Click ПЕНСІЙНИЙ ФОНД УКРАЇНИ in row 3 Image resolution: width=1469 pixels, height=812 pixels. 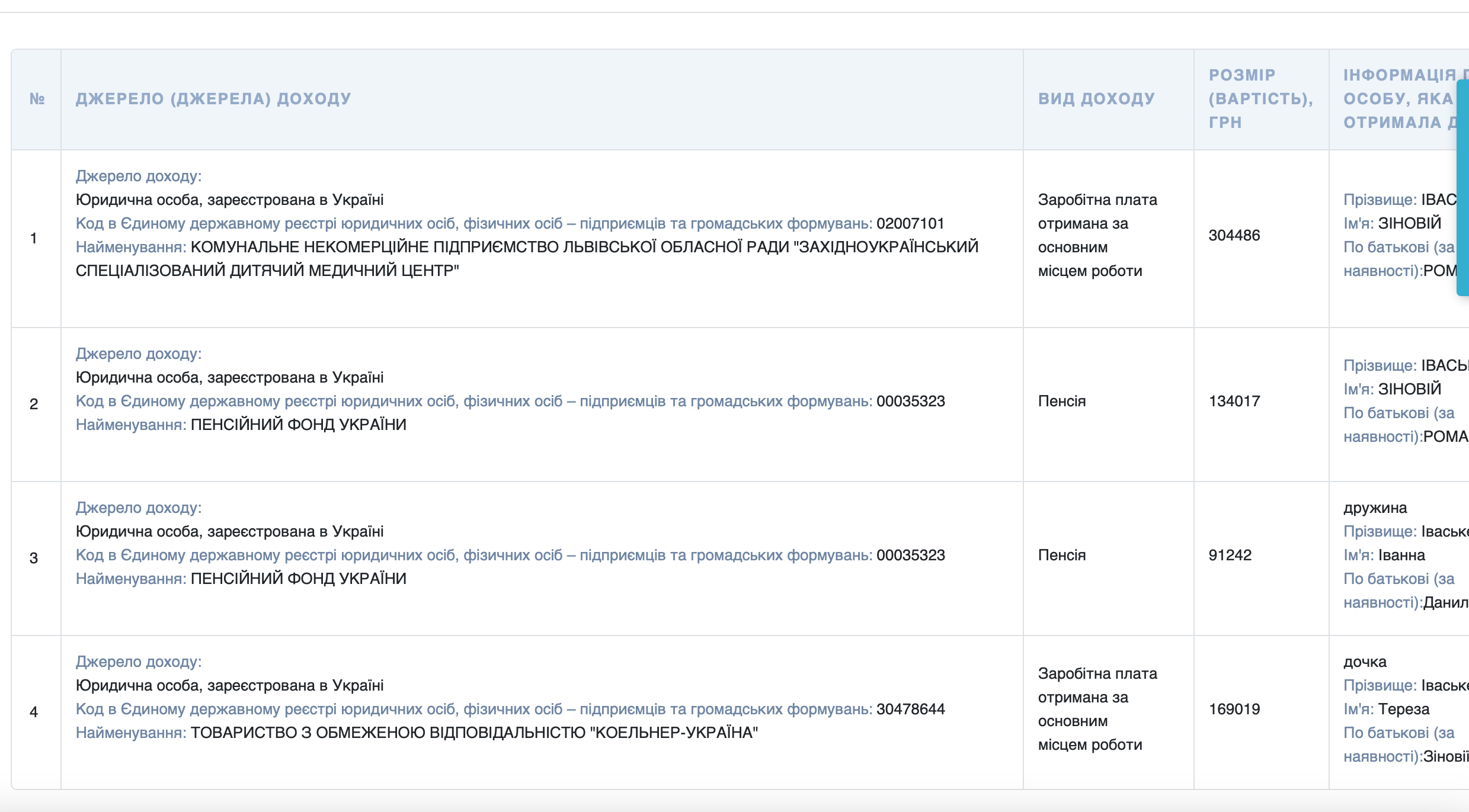coord(298,579)
